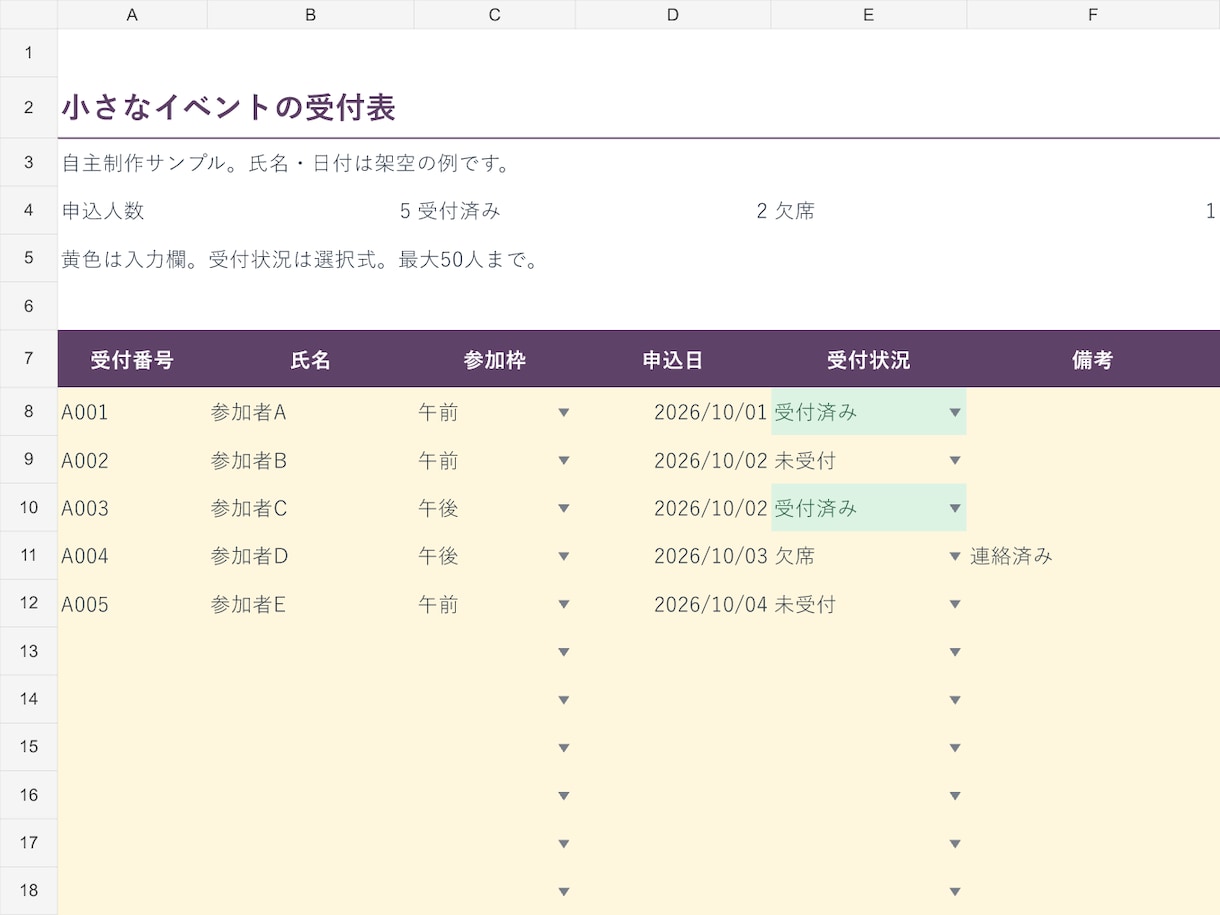Open the 参加枠 dropdown for A003
This screenshot has height=915, width=1220.
click(564, 508)
